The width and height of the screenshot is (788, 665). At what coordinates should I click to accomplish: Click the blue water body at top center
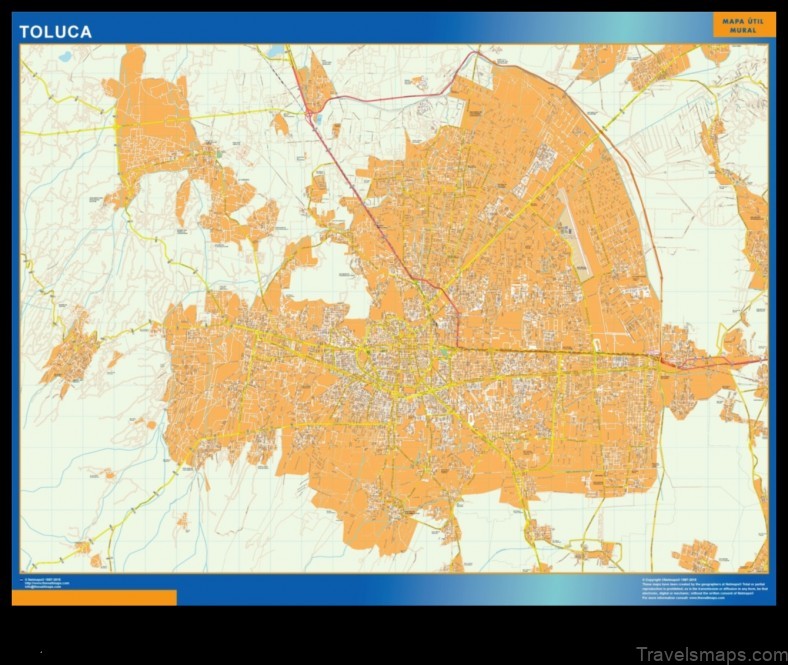click(275, 51)
